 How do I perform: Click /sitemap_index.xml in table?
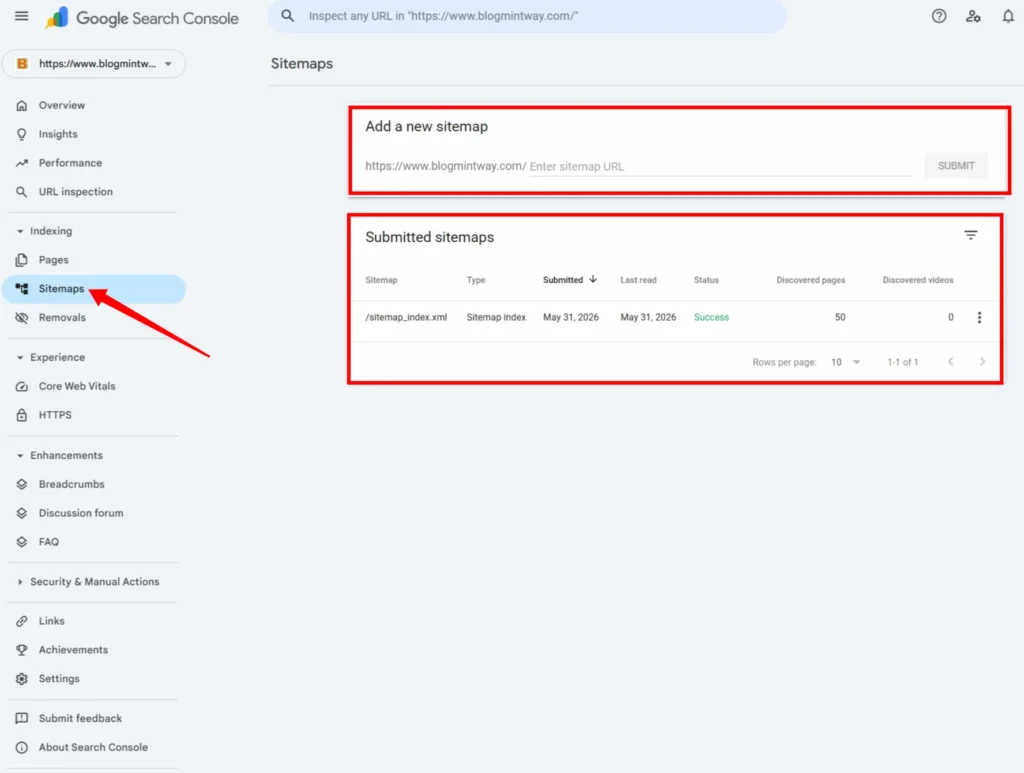click(x=406, y=317)
